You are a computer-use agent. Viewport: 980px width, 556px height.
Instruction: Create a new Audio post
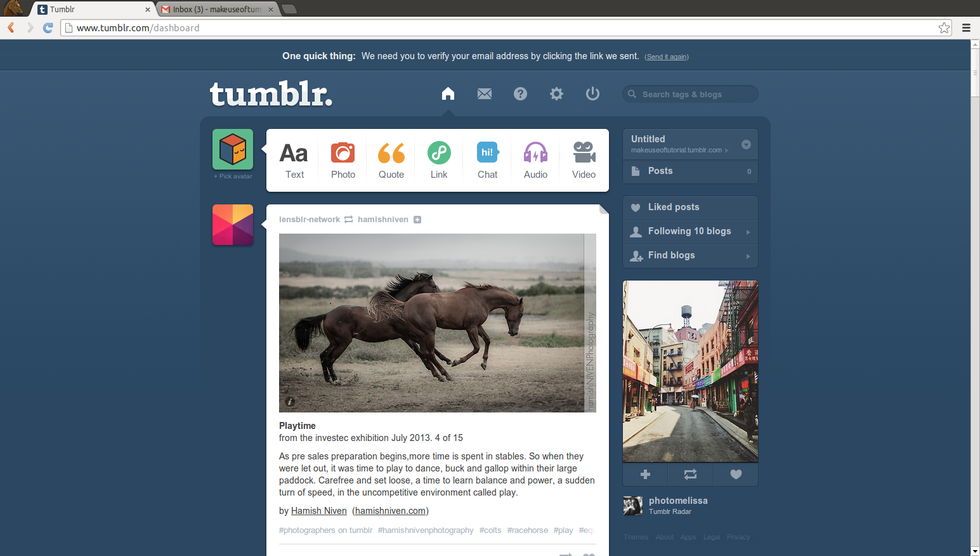pyautogui.click(x=535, y=160)
